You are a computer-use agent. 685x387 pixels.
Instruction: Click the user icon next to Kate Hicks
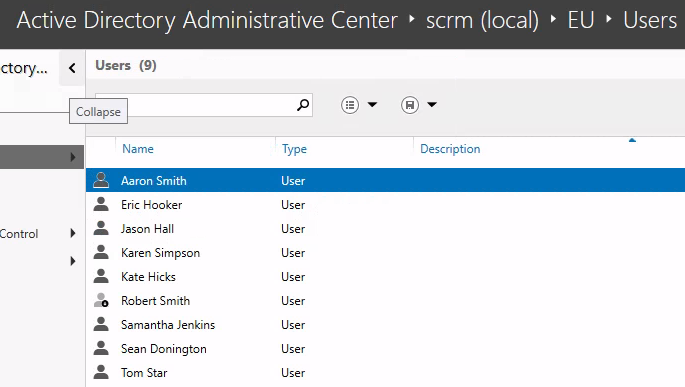pyautogui.click(x=101, y=276)
